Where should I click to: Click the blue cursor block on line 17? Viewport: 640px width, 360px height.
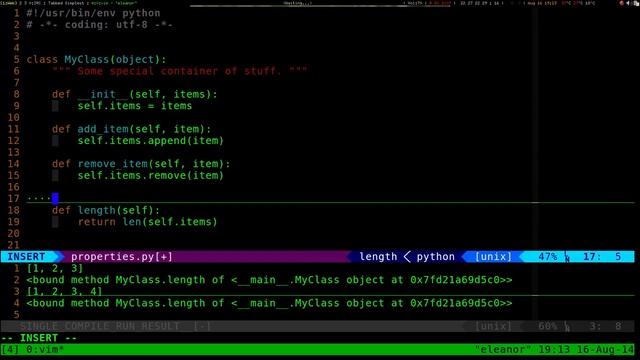(55, 198)
